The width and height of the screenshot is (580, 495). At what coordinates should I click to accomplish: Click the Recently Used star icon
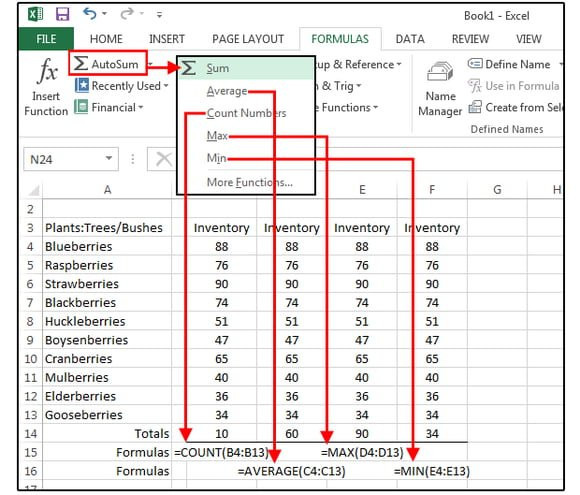81,85
